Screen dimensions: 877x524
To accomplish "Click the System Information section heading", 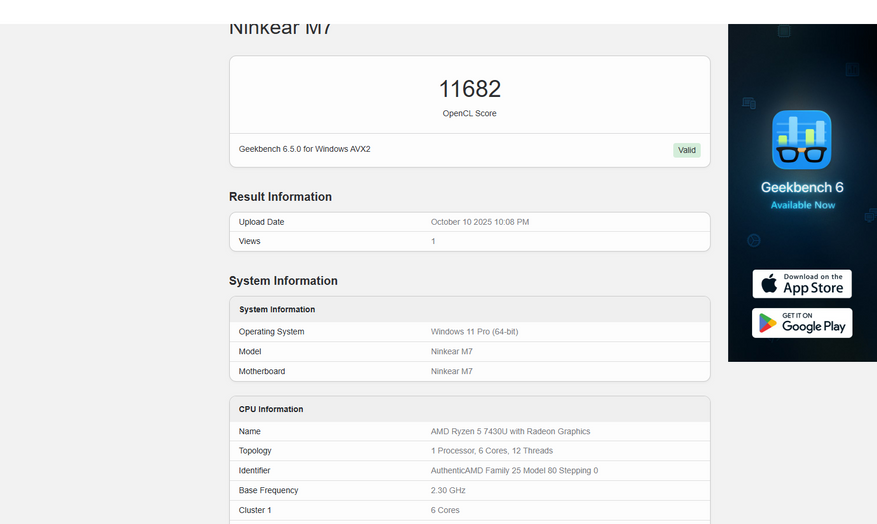I will [x=283, y=281].
